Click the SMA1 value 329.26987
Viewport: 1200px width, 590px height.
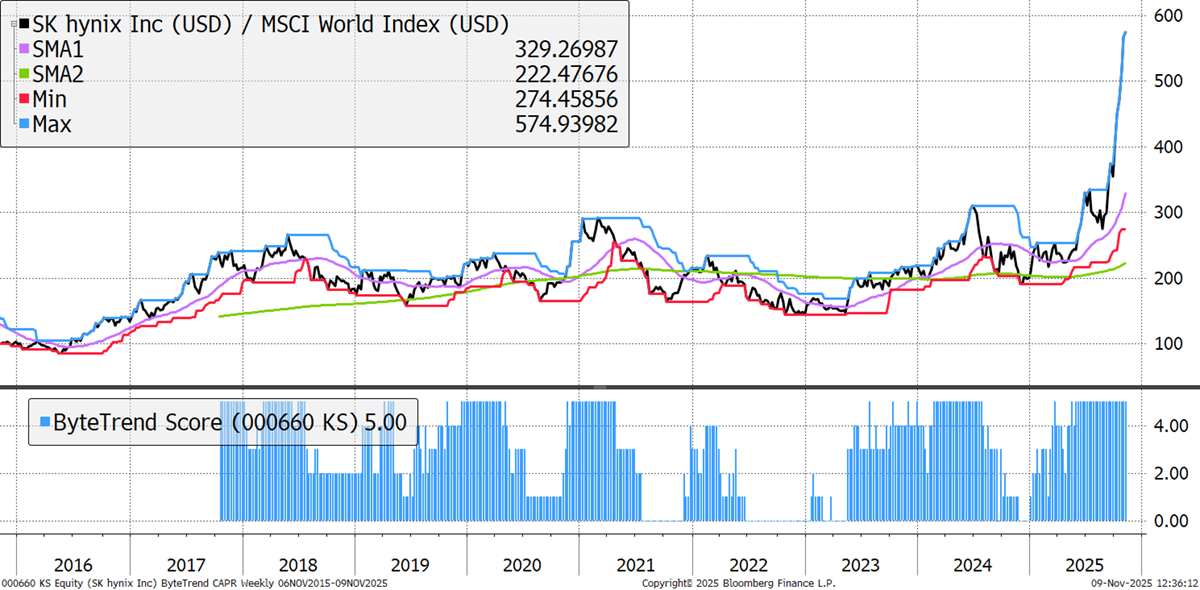click(x=569, y=49)
